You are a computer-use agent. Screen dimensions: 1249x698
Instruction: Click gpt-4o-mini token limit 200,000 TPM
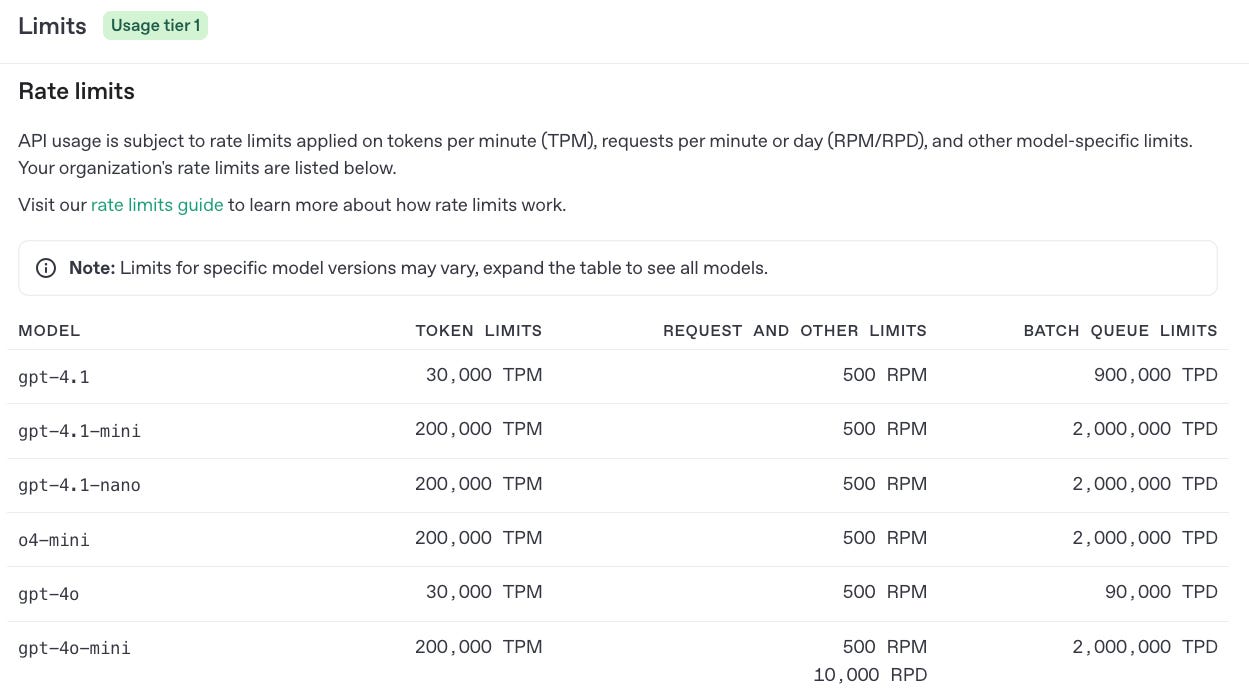pyautogui.click(x=479, y=647)
